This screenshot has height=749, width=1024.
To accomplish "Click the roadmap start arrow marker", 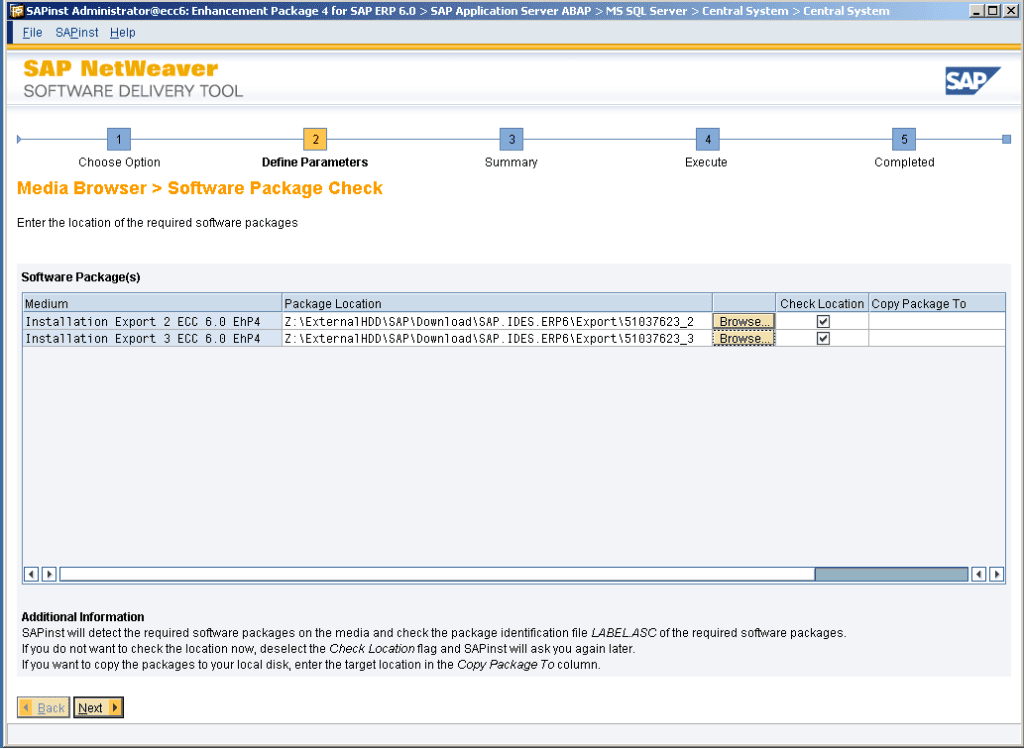I will [x=20, y=139].
